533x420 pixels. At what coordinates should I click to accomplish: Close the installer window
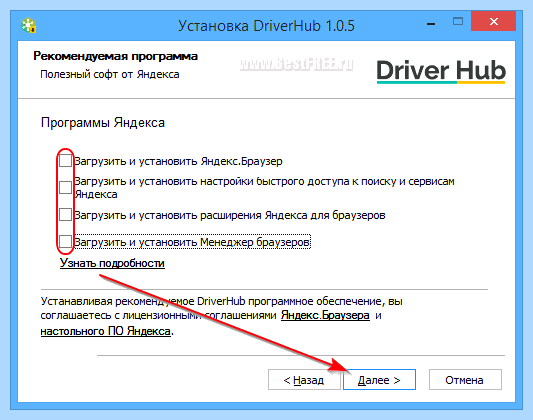click(x=494, y=21)
